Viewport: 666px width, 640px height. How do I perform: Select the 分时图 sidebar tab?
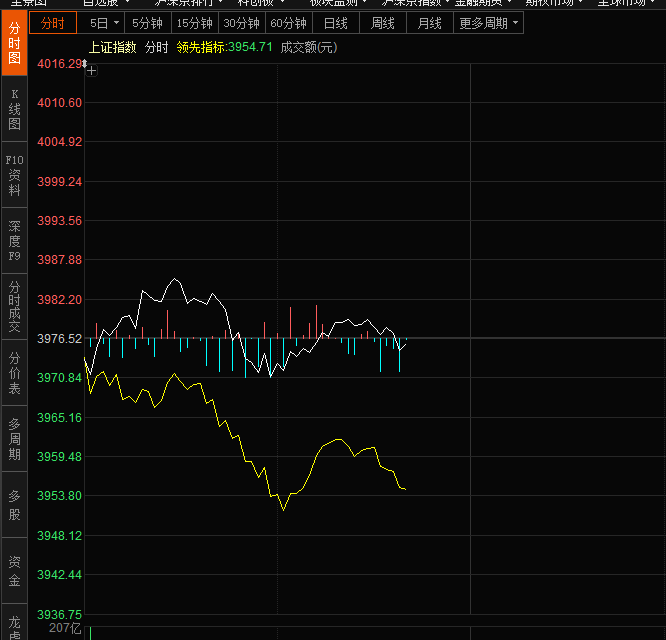[14, 44]
